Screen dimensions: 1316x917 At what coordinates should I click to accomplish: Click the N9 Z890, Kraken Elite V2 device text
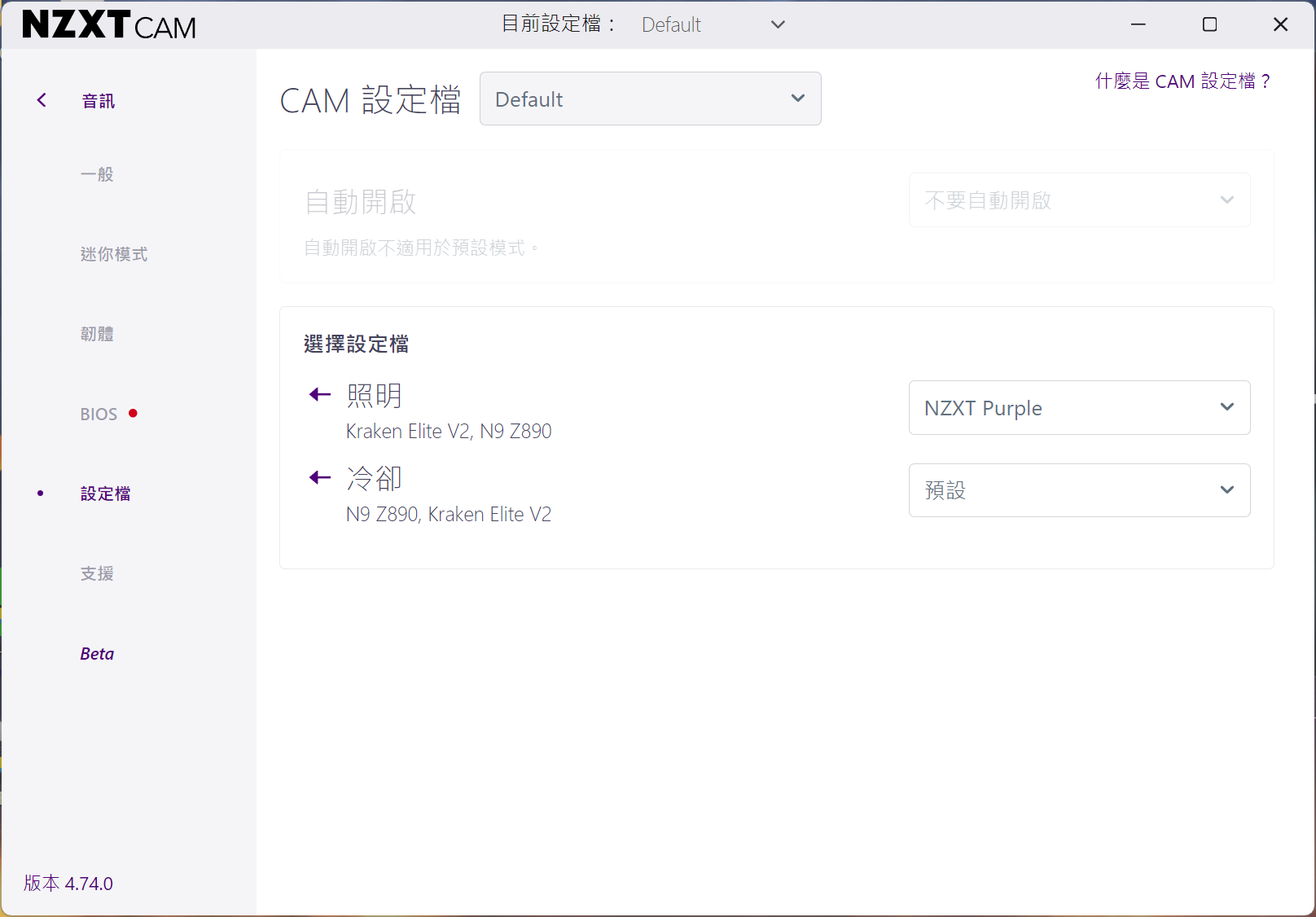pos(449,514)
